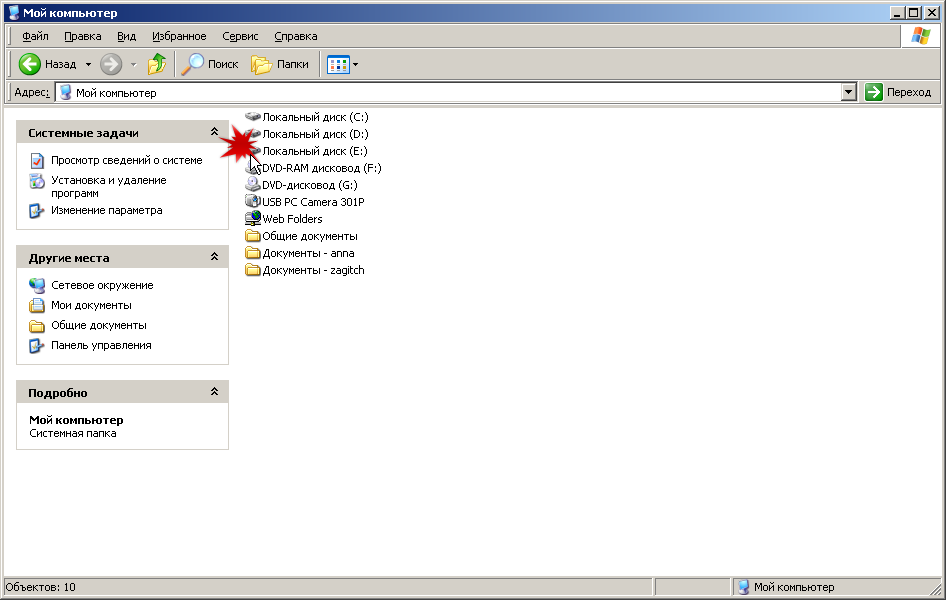Select Локальный диск (C:) label
This screenshot has width=946, height=600.
click(315, 117)
